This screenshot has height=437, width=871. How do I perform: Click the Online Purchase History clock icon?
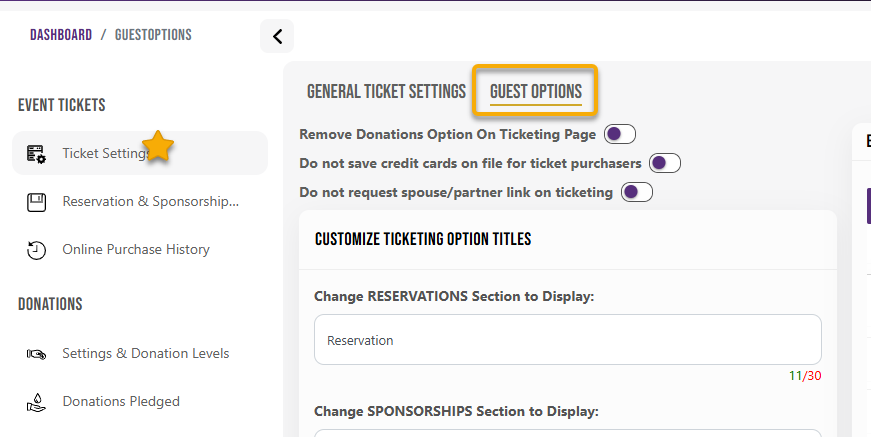pos(36,250)
